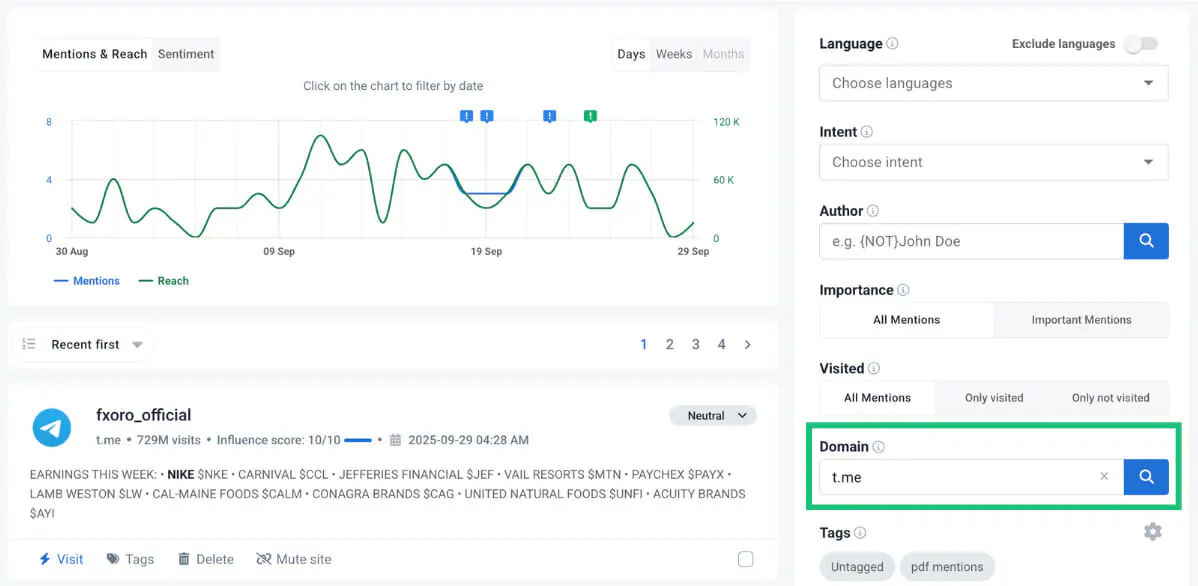
Task: Tick the checkbox on the mention card
Action: [745, 559]
